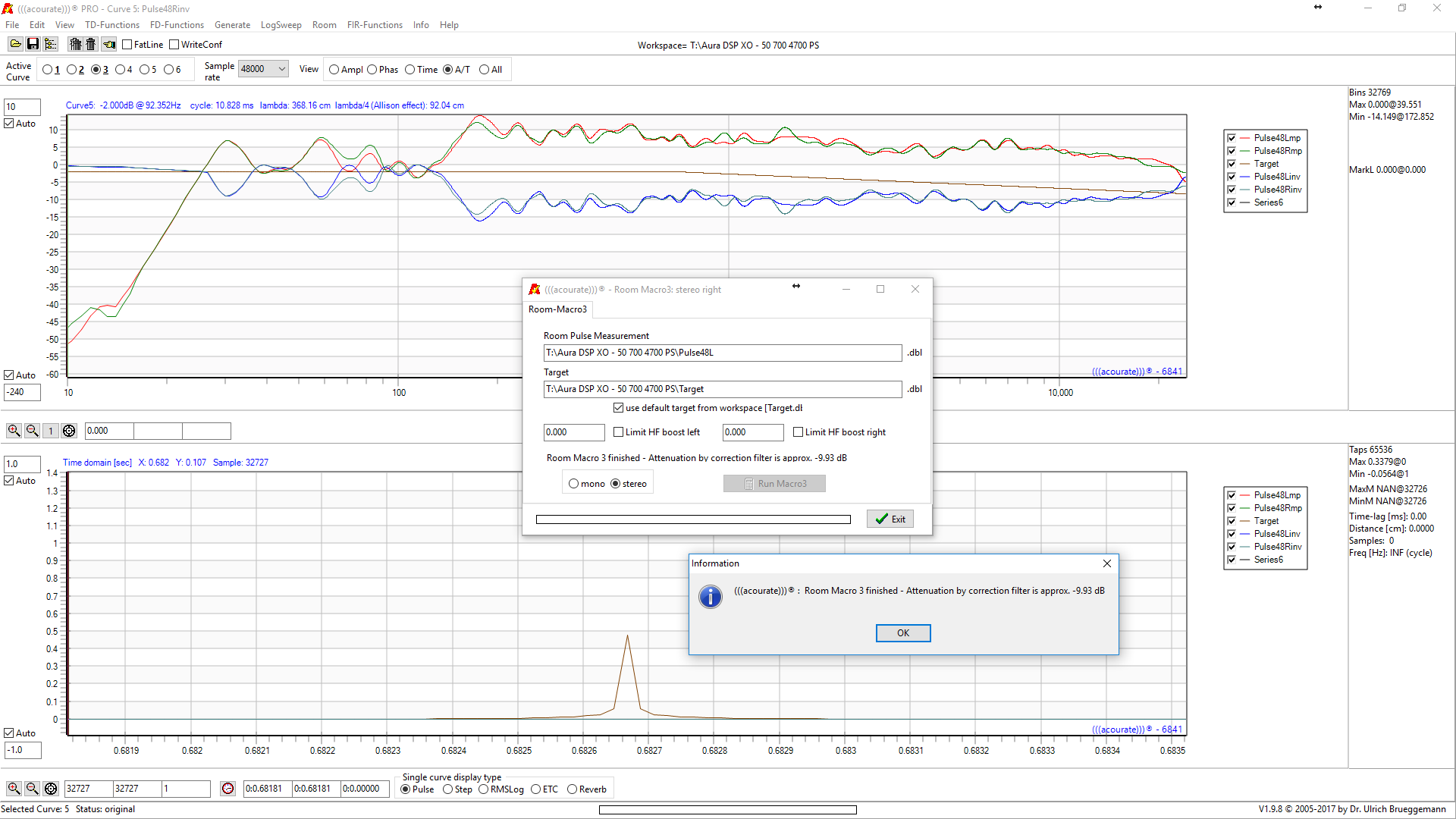
Task: Click the target crosshair icon below the time chart
Action: pyautogui.click(x=51, y=789)
